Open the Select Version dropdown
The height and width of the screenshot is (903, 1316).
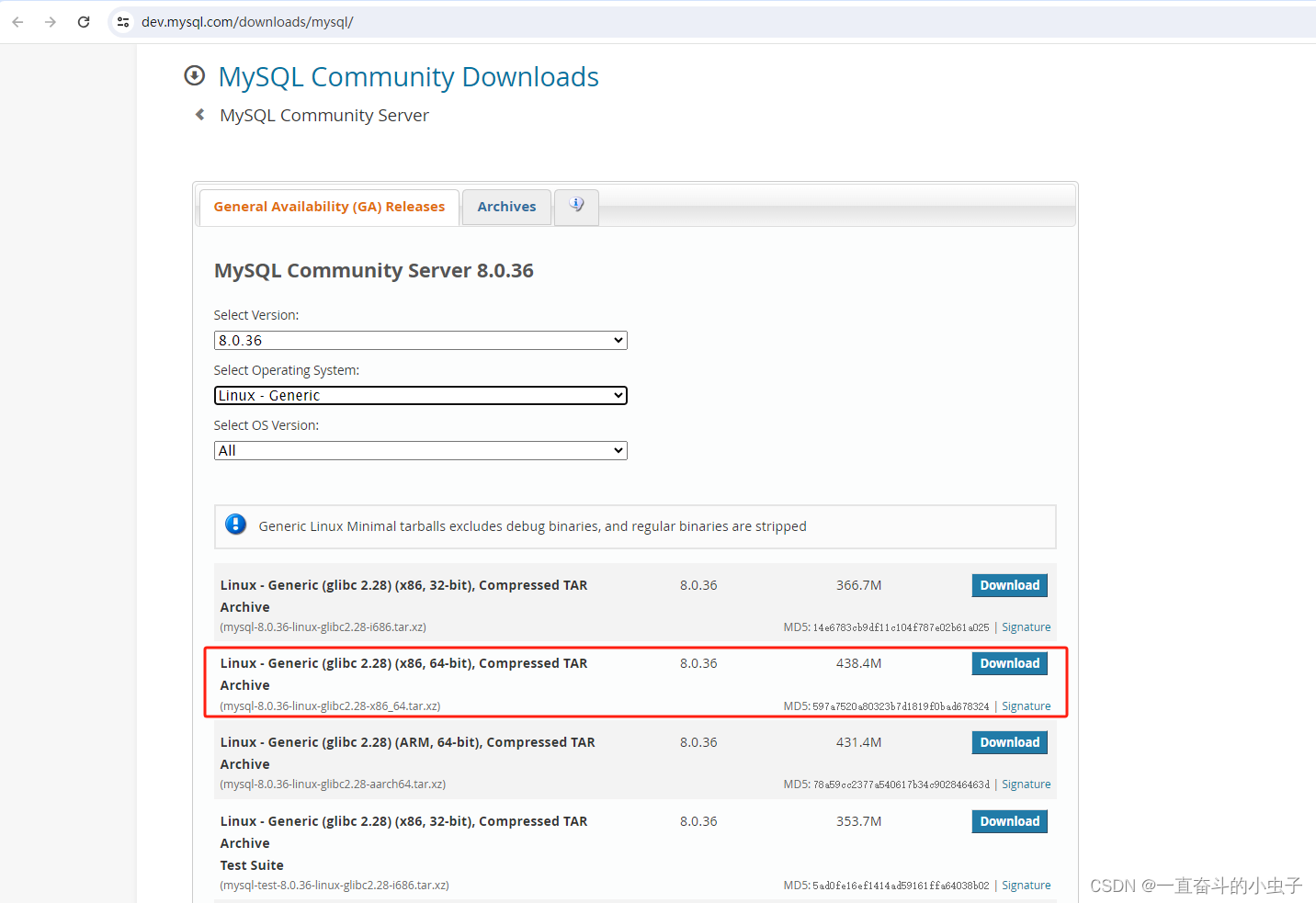(421, 340)
